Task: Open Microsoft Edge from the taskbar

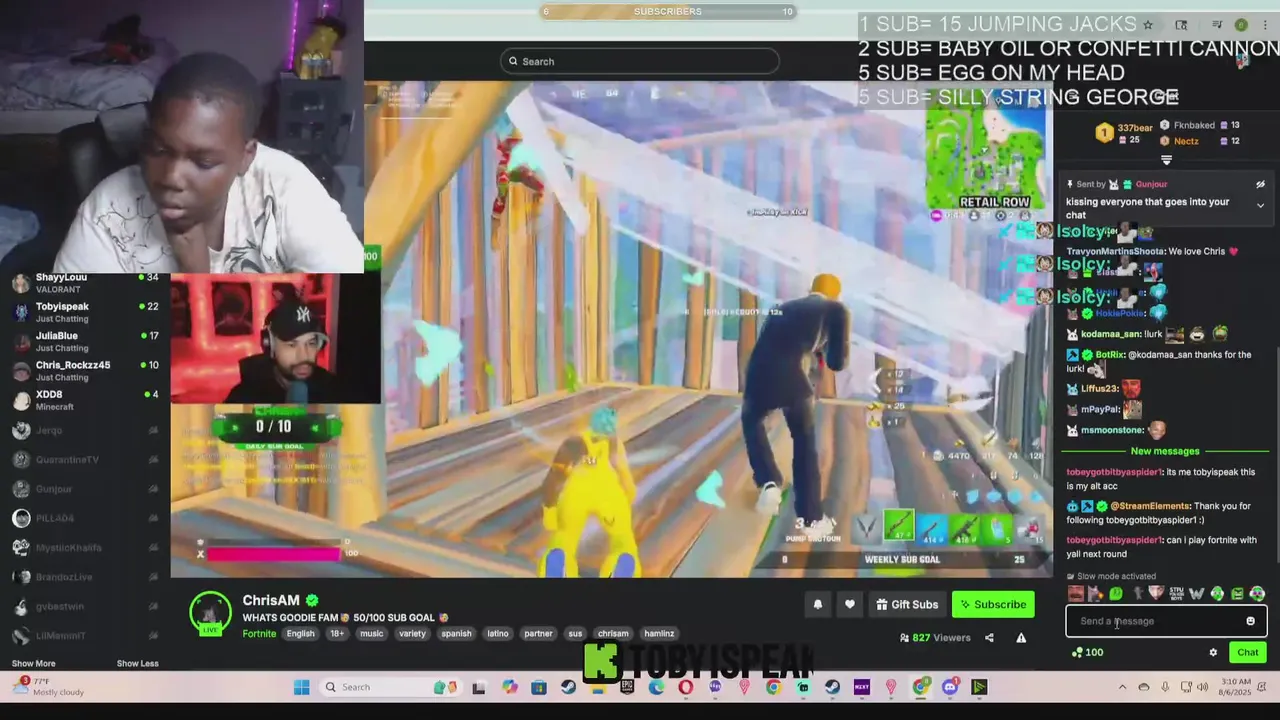Action: coord(656,687)
